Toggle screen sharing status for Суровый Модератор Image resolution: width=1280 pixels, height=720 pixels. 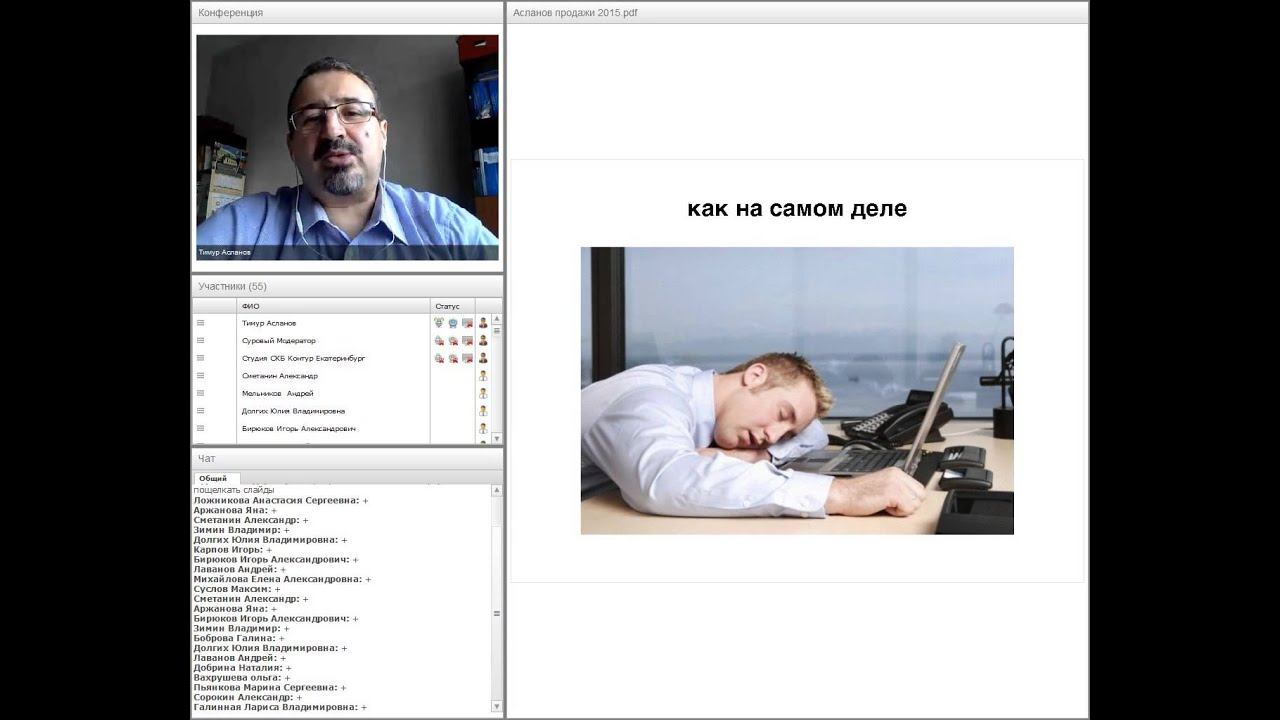click(467, 341)
